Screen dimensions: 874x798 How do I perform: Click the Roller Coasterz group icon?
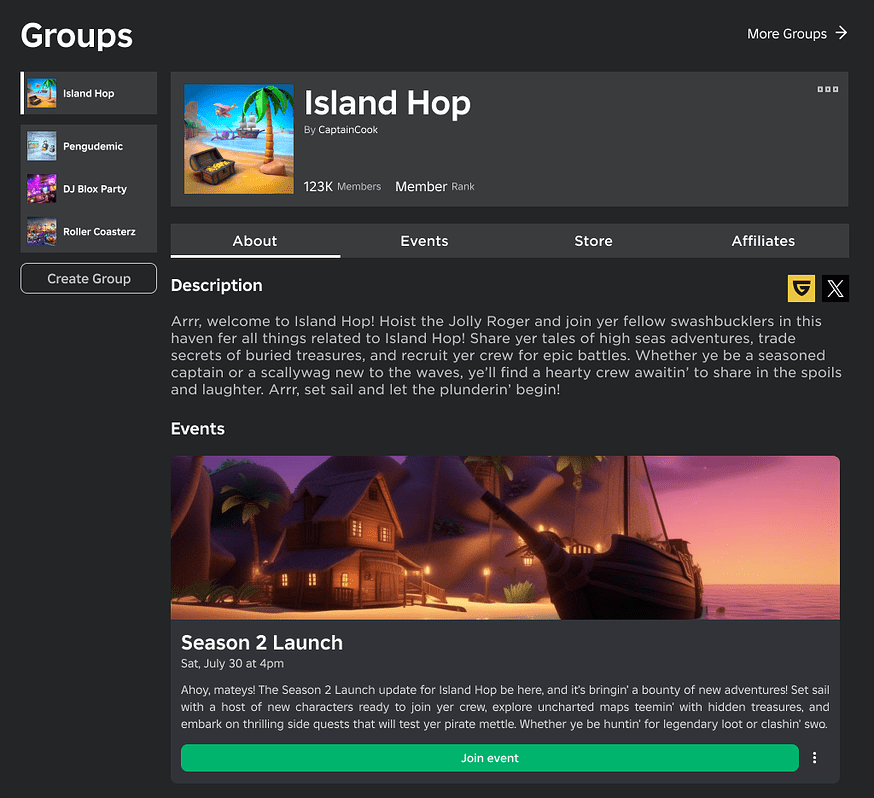[41, 231]
